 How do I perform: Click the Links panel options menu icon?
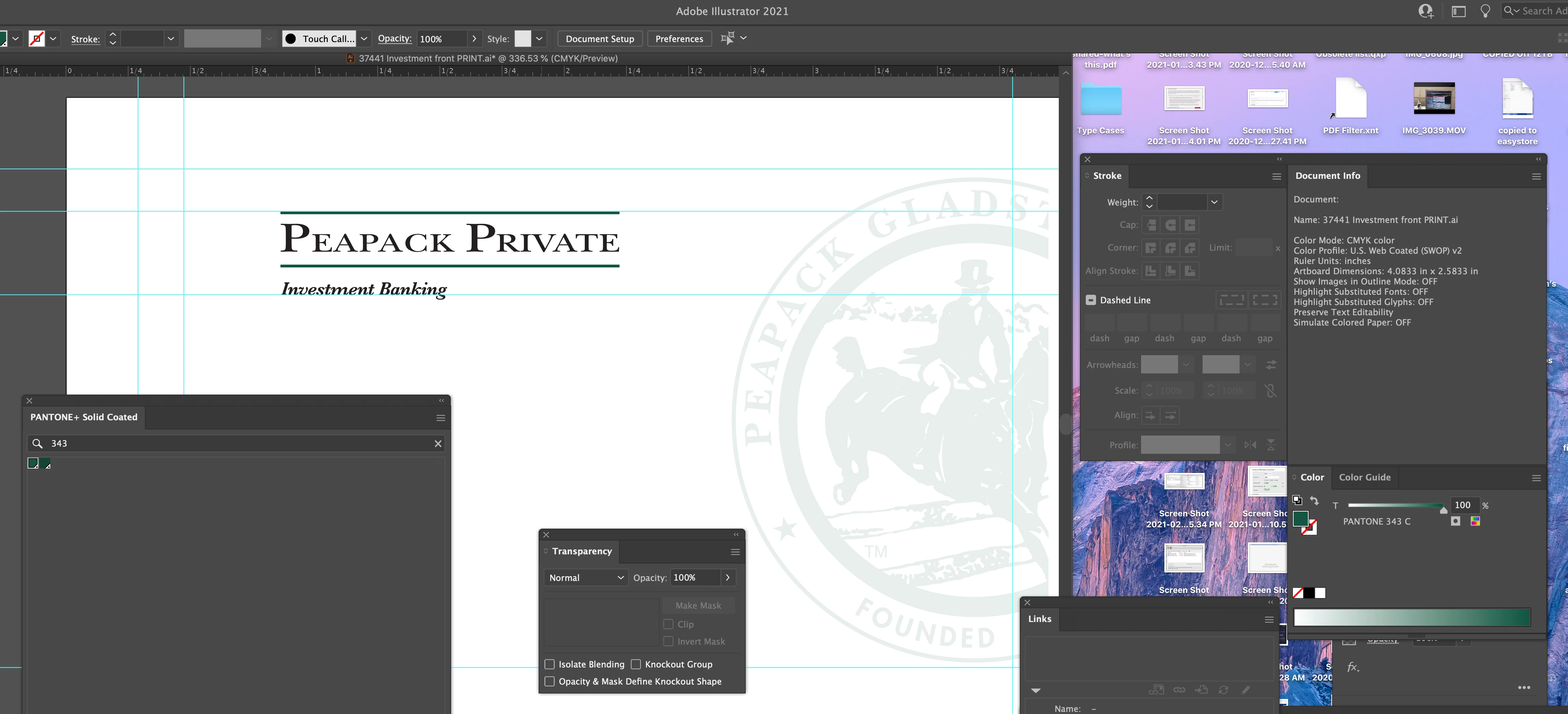pyautogui.click(x=1269, y=620)
